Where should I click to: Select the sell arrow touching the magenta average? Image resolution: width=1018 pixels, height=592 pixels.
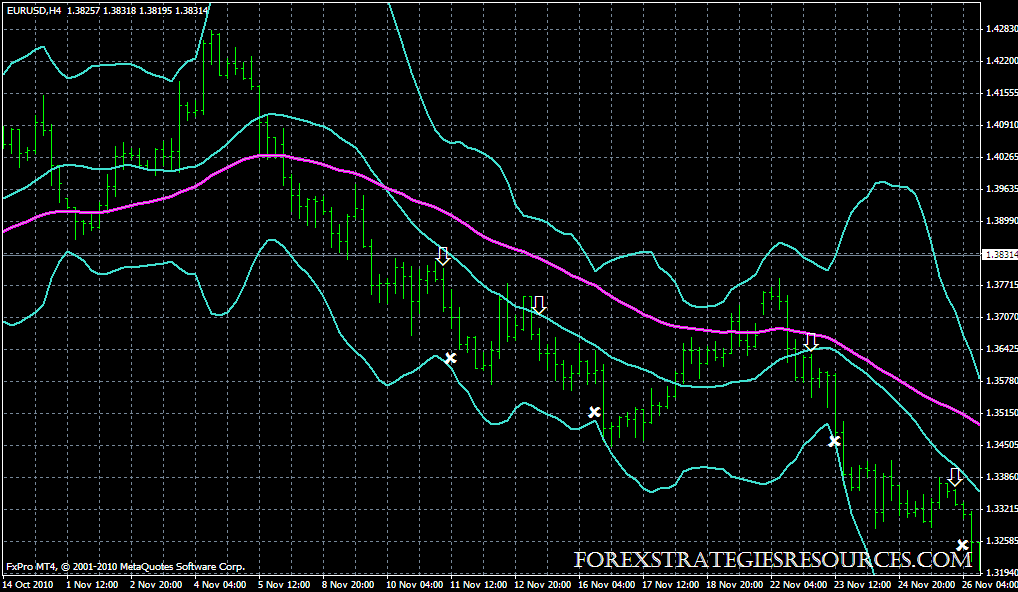pos(810,342)
